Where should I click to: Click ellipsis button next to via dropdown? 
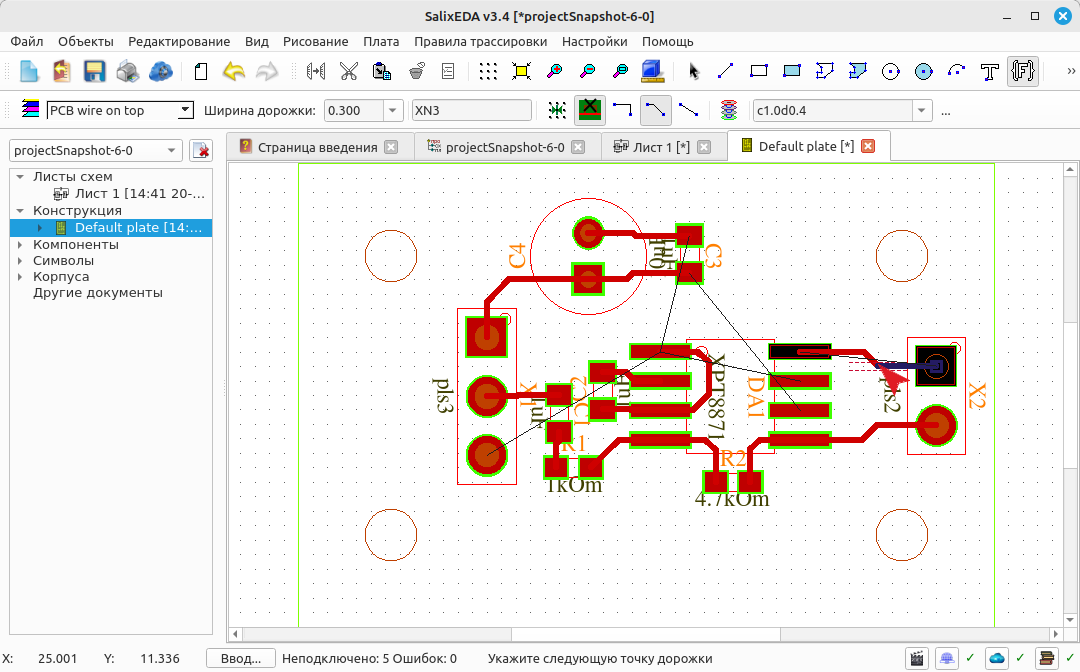coord(946,111)
